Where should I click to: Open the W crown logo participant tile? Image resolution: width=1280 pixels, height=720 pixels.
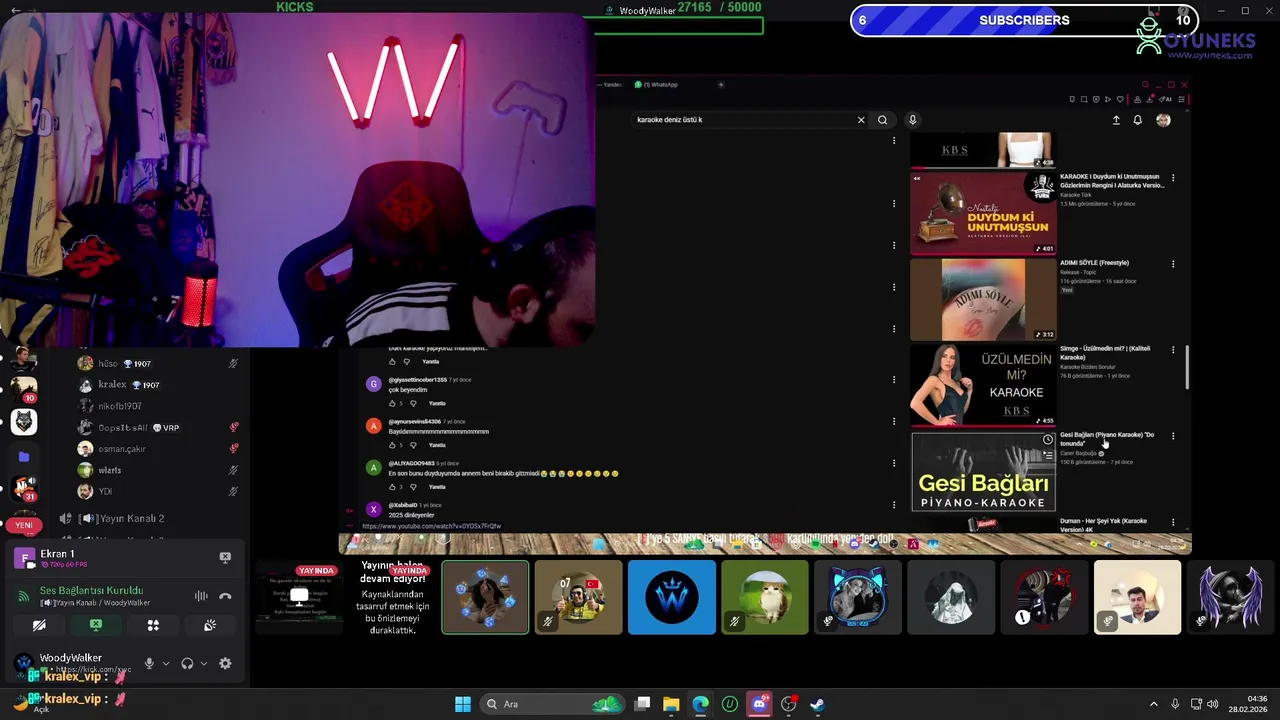(672, 597)
